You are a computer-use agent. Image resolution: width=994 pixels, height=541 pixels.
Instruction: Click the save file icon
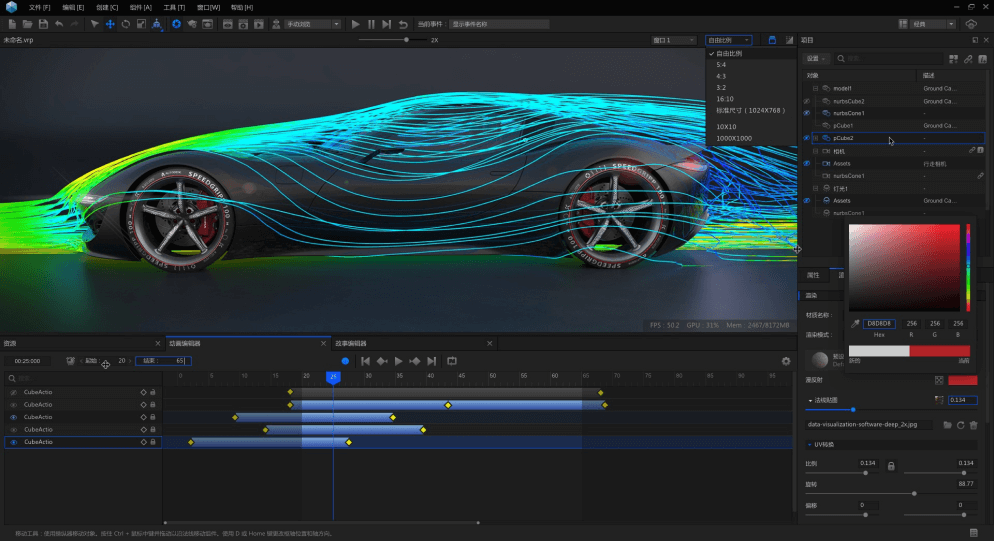click(x=42, y=24)
